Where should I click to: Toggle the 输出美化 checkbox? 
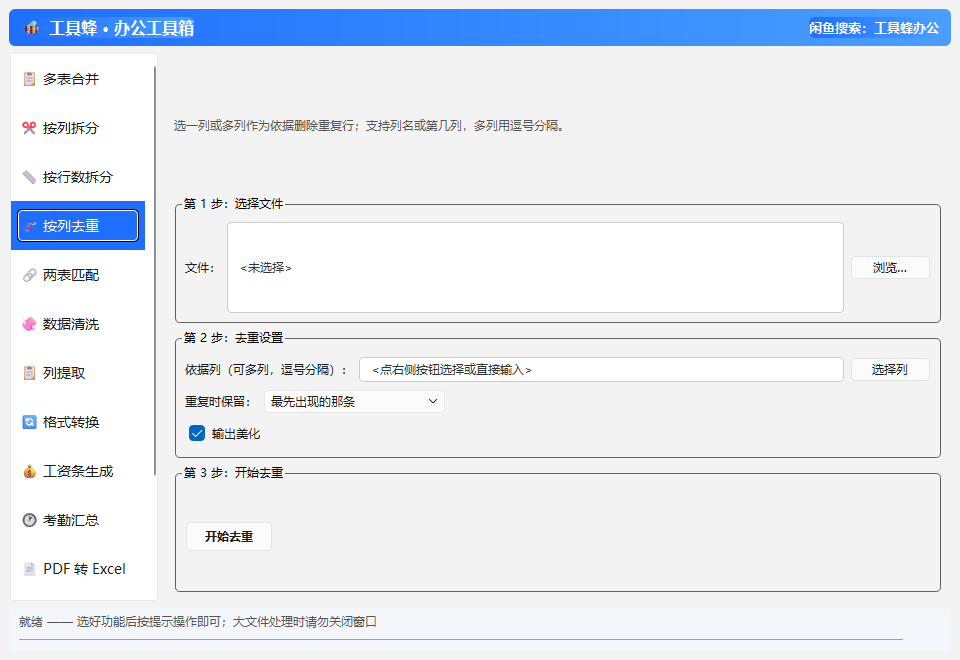pos(197,433)
